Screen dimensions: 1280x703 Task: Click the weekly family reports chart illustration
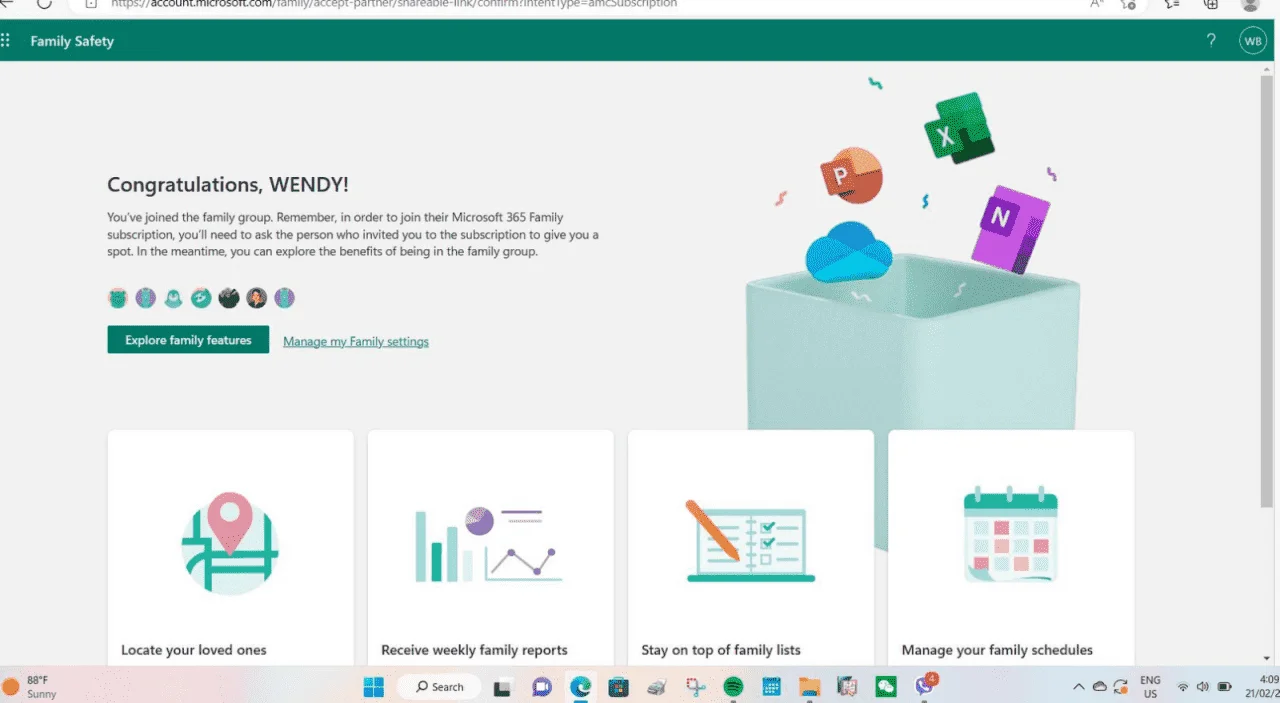pyautogui.click(x=489, y=544)
